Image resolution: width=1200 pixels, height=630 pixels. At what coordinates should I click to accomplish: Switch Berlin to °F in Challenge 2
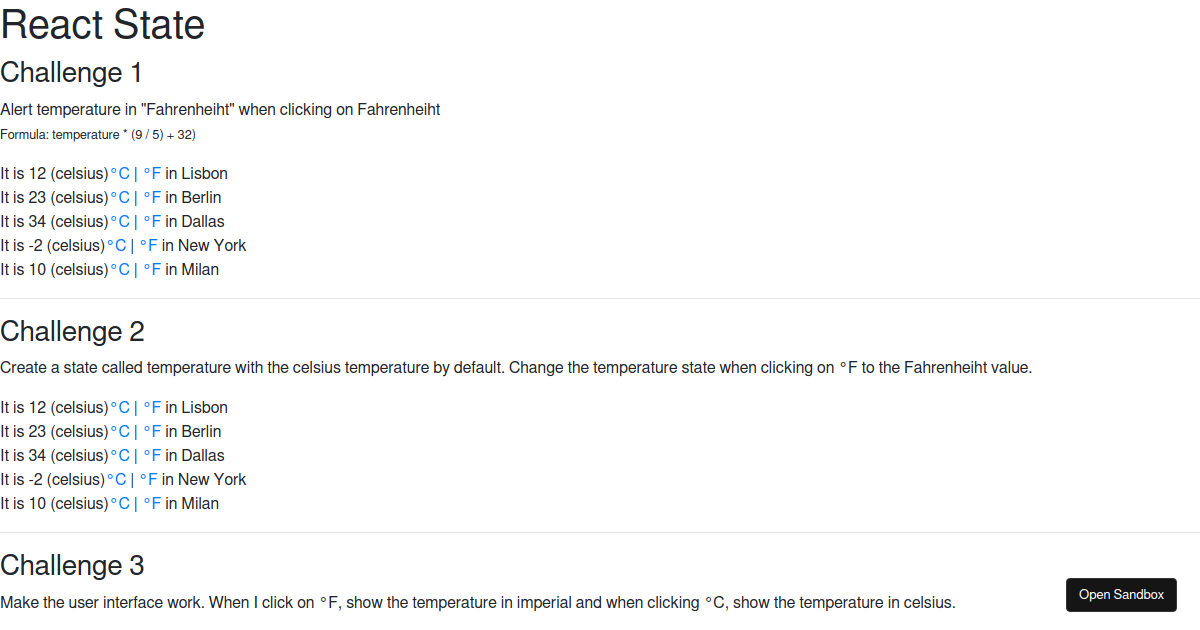point(152,431)
